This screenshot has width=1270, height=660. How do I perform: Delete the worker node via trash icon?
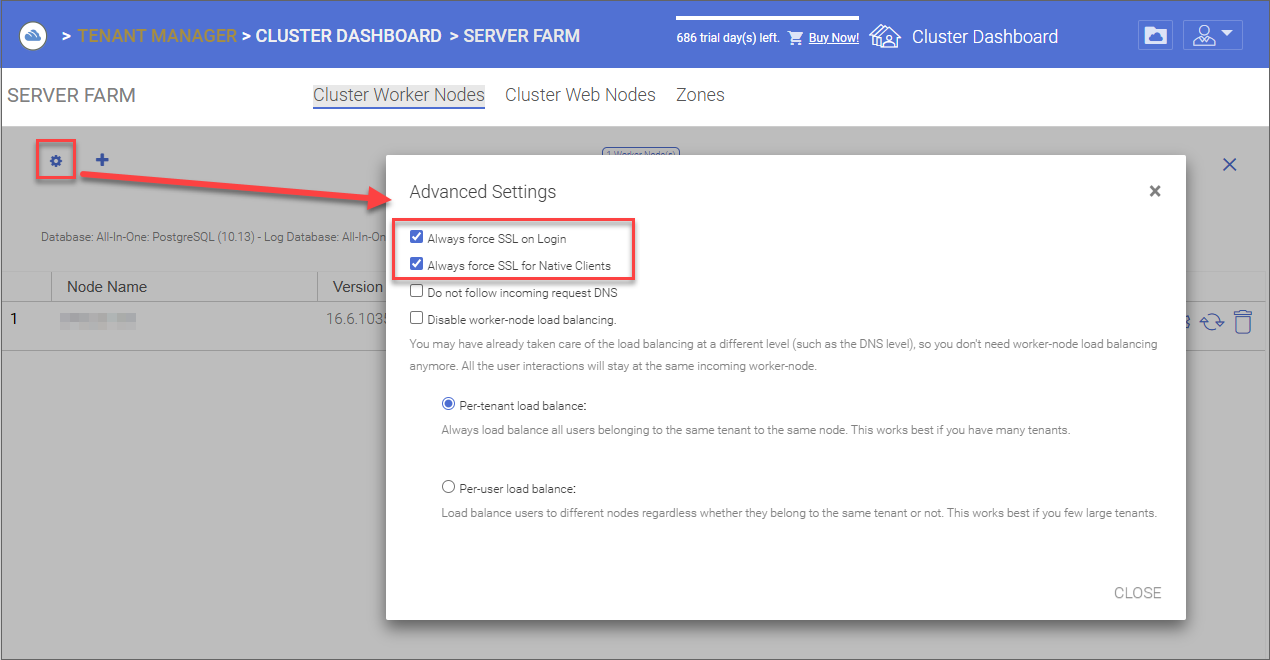pyautogui.click(x=1242, y=322)
